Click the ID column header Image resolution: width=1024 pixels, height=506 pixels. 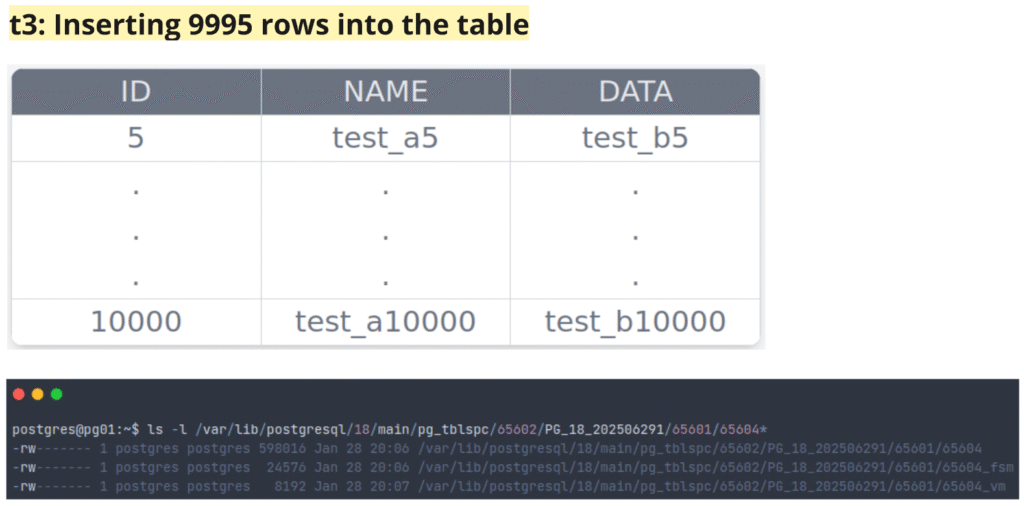tap(136, 92)
